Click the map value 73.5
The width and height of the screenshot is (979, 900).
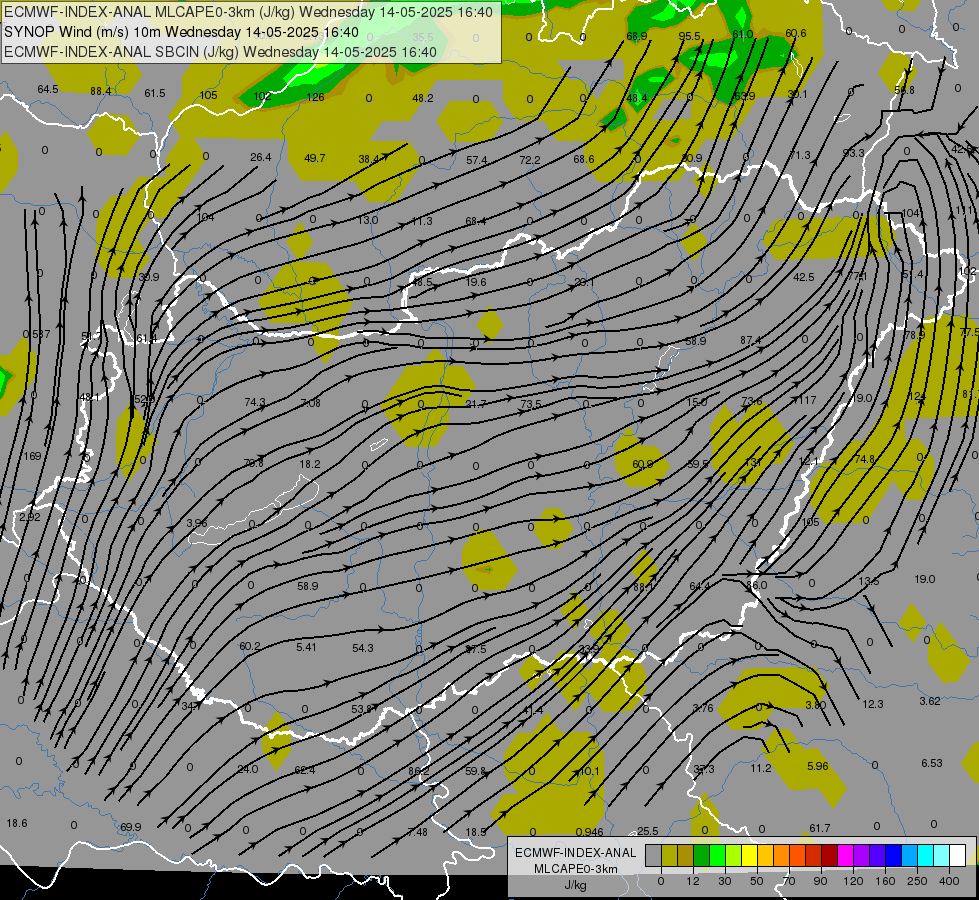pos(531,404)
